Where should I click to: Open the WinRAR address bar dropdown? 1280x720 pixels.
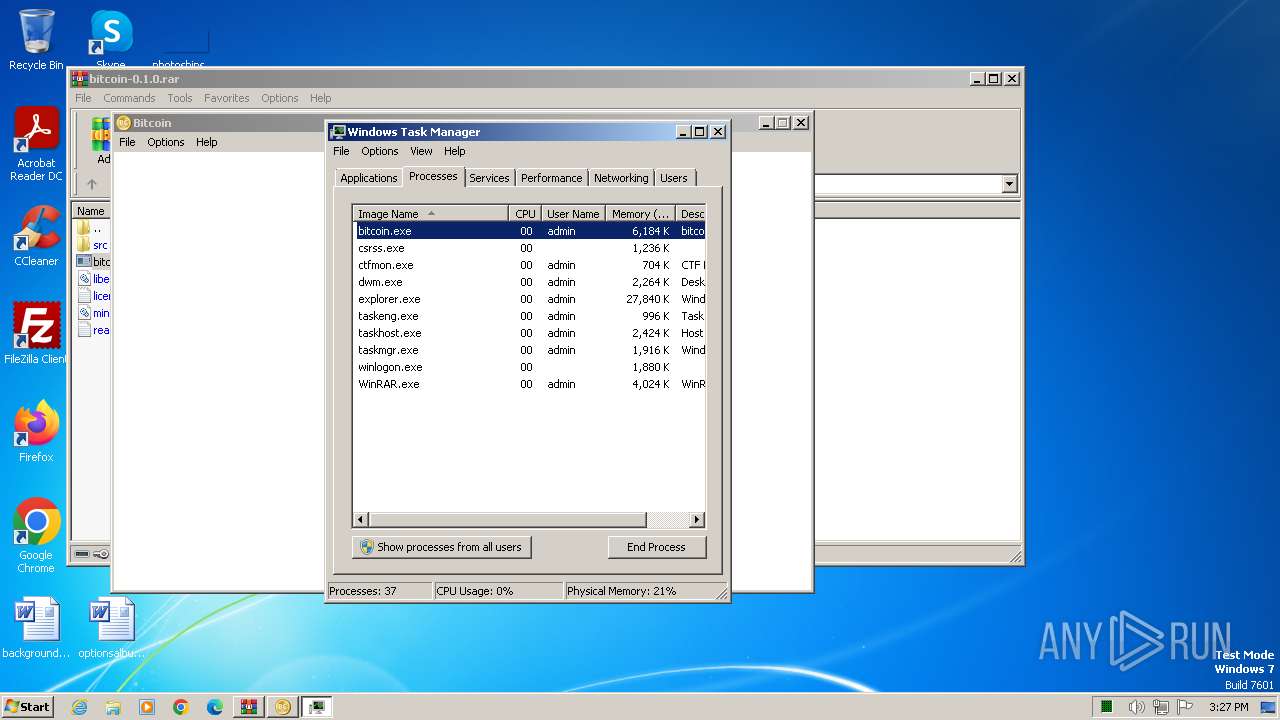(x=1009, y=184)
